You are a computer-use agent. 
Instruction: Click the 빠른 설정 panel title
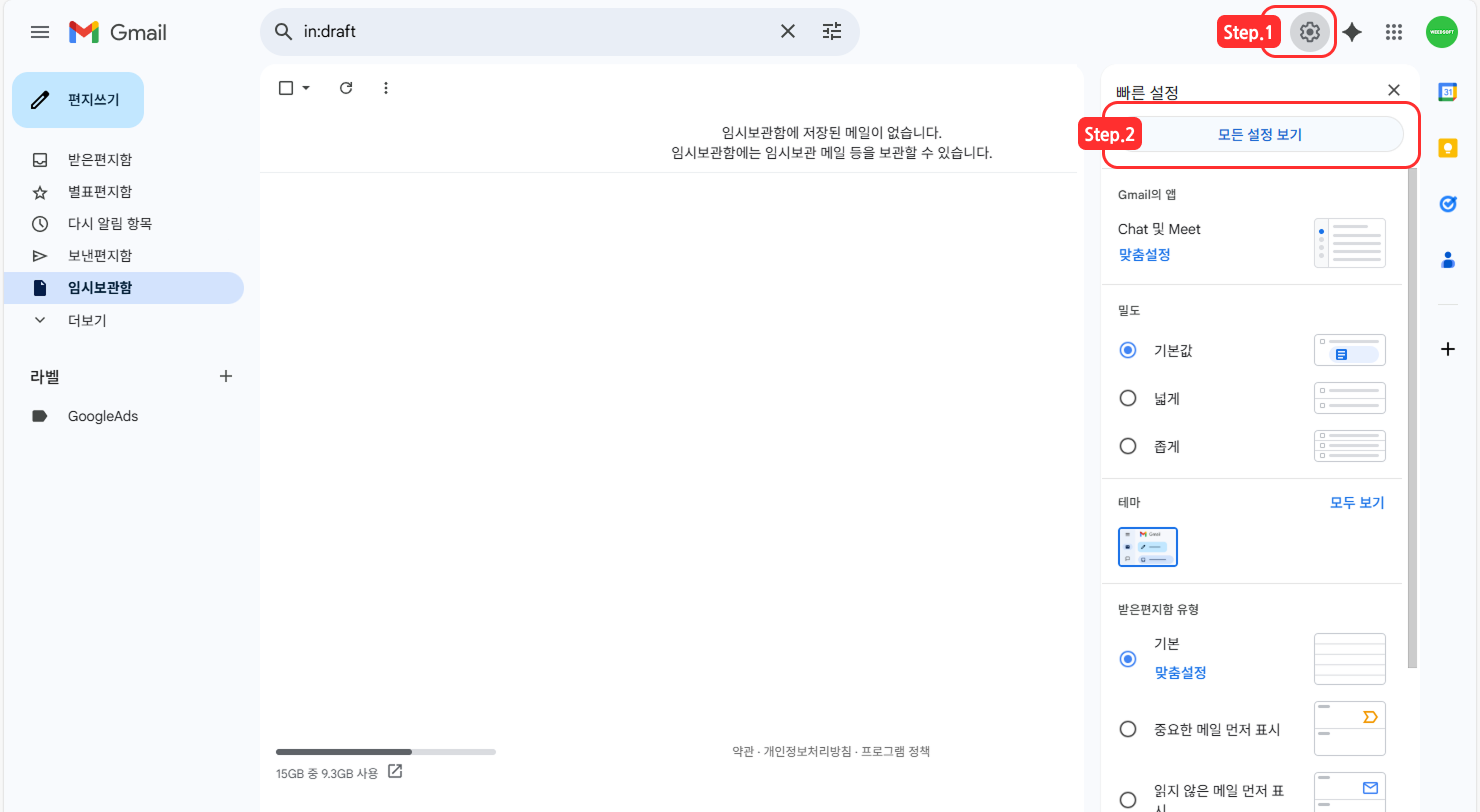pyautogui.click(x=1147, y=92)
